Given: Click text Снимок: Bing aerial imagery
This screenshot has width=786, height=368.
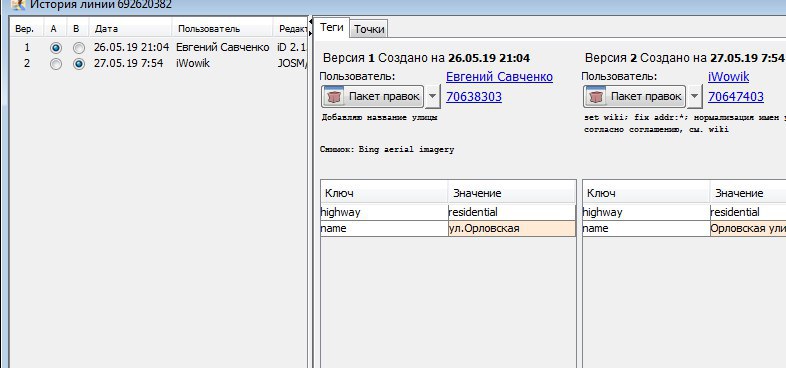Looking at the screenshot, I should coord(387,149).
